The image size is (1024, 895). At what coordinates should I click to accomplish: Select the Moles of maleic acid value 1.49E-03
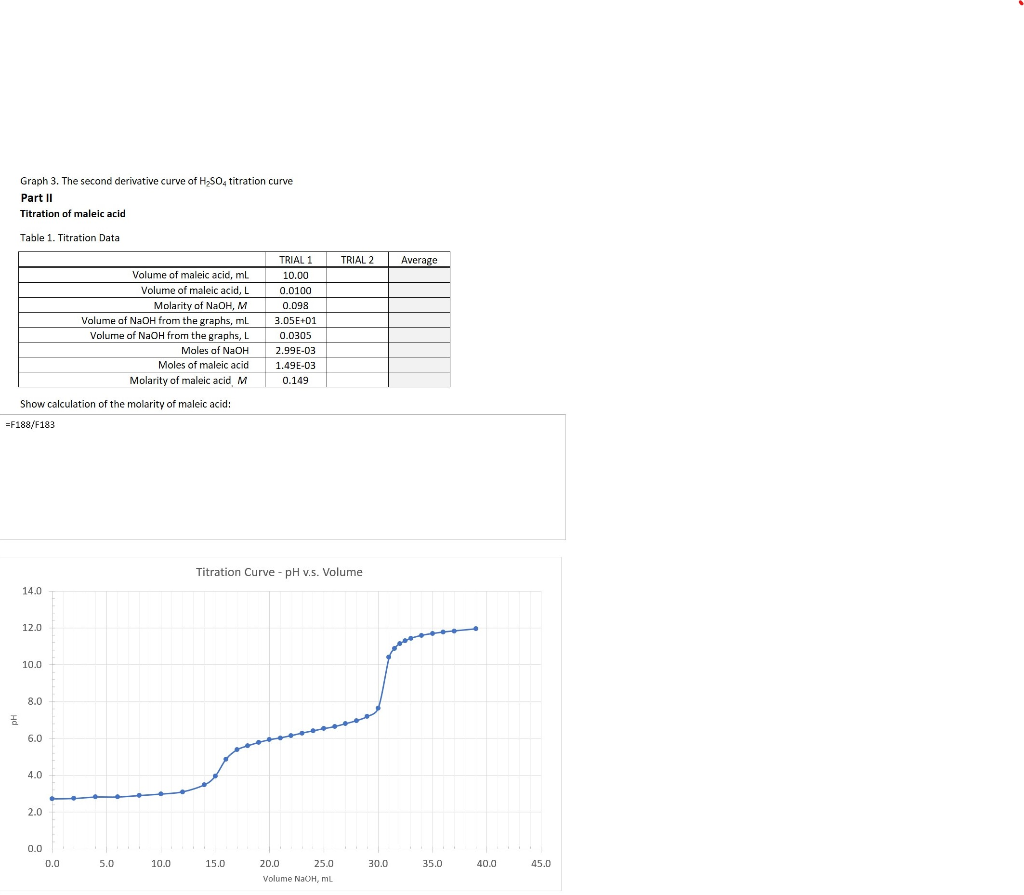click(296, 366)
